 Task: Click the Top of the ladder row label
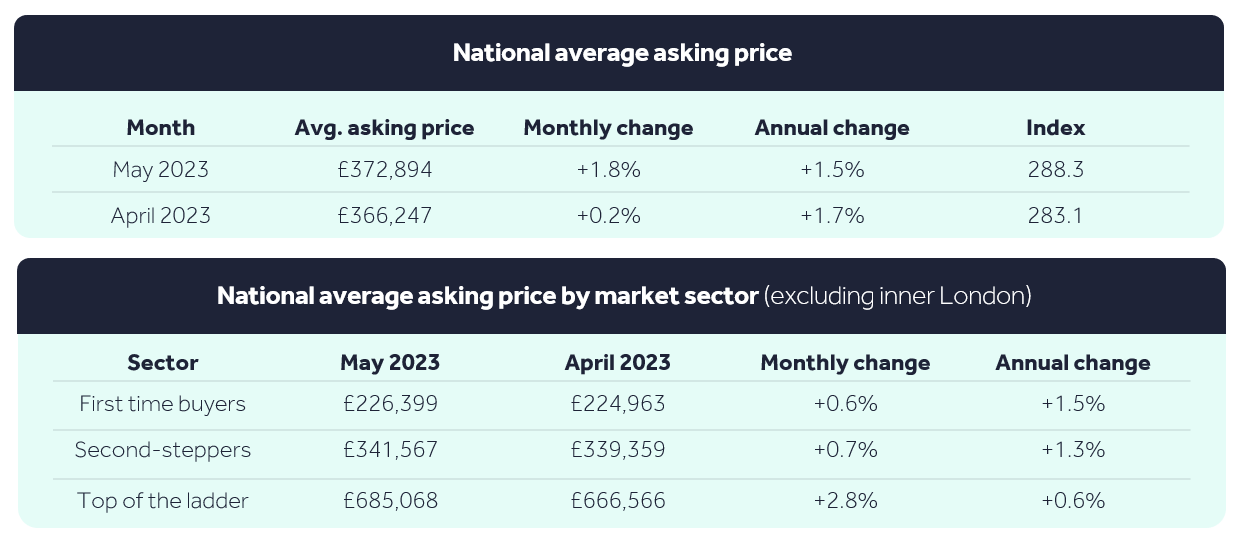coord(163,500)
